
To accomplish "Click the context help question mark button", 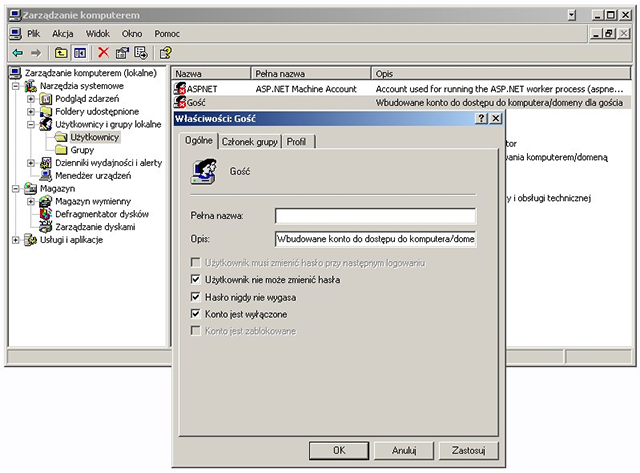I will click(481, 118).
